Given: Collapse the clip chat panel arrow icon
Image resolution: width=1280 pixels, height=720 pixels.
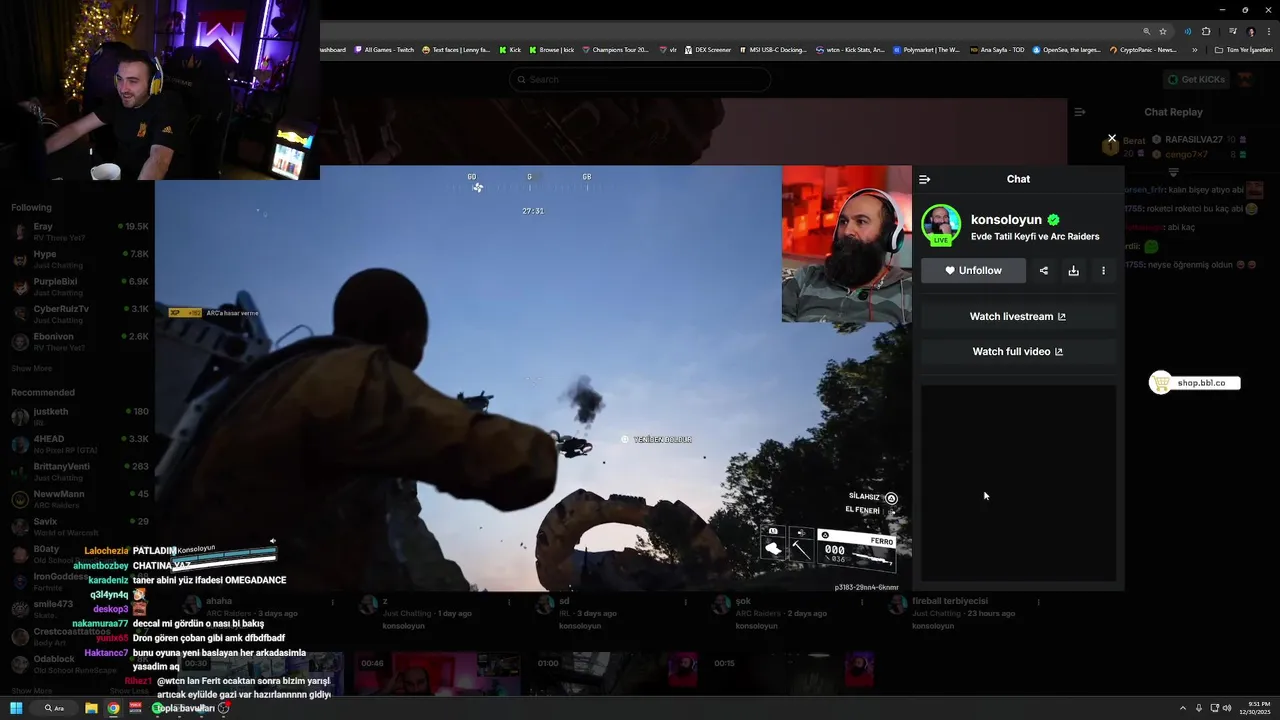Looking at the screenshot, I should coord(924,179).
